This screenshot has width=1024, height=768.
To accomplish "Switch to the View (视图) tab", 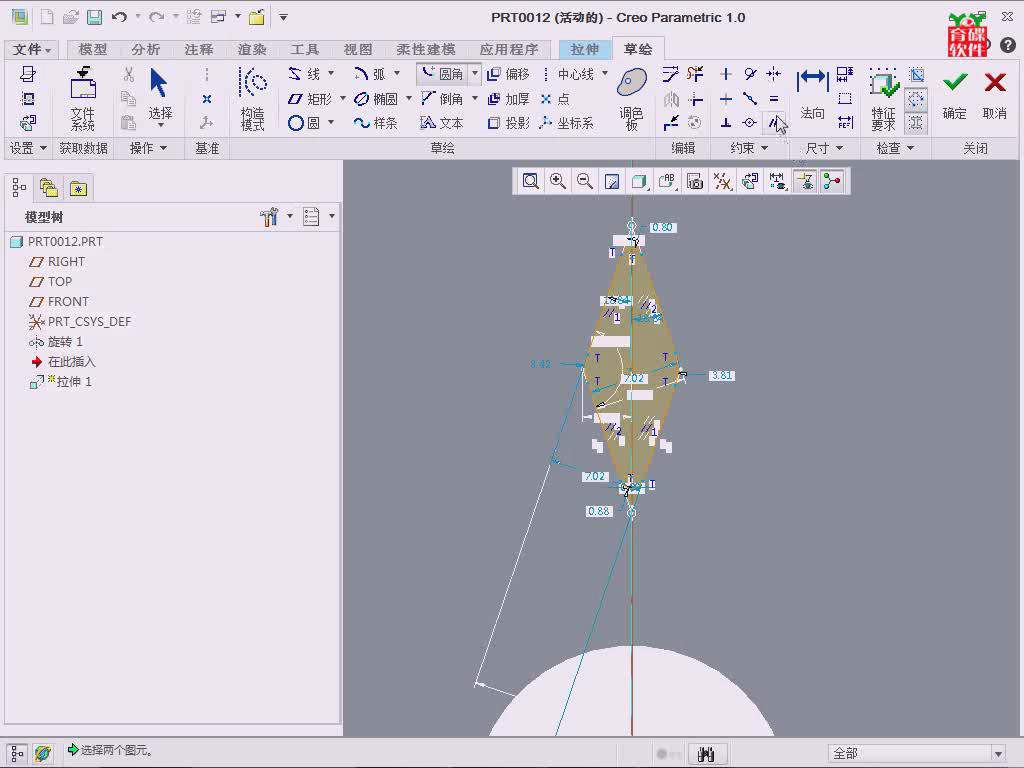I will point(357,50).
